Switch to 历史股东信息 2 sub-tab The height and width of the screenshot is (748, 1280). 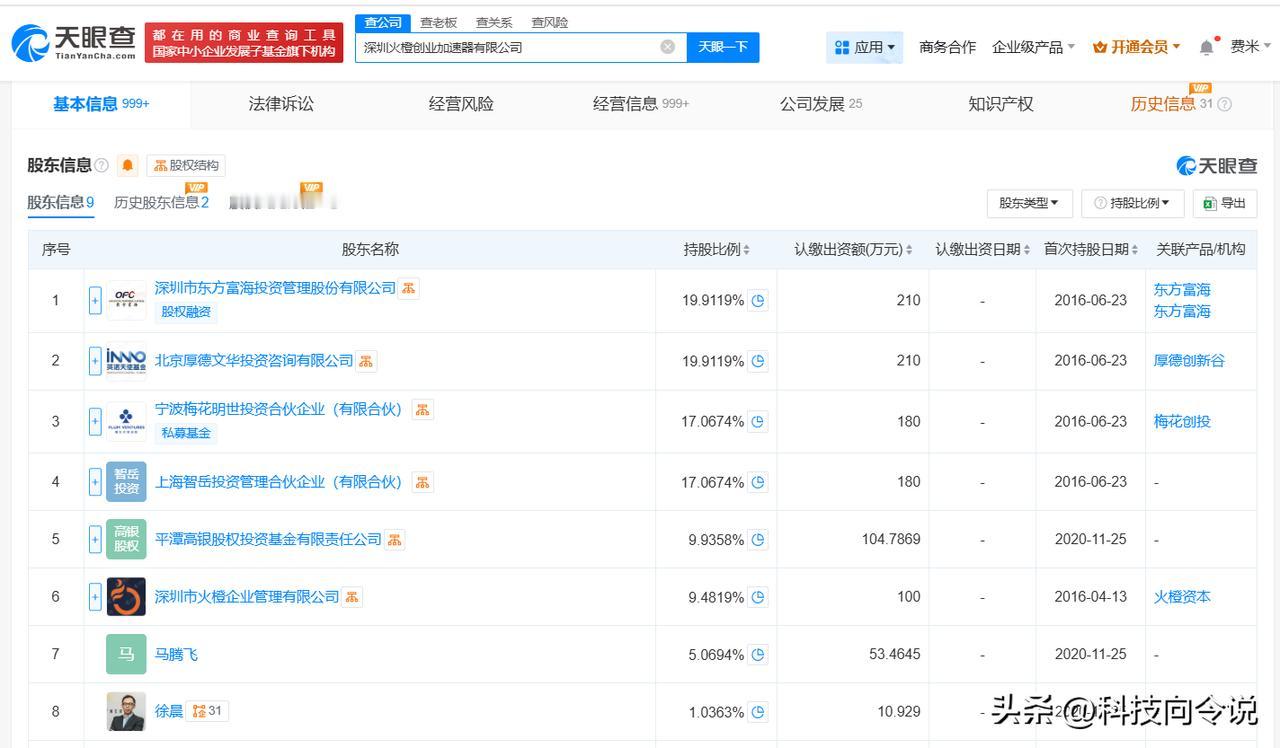[x=161, y=202]
